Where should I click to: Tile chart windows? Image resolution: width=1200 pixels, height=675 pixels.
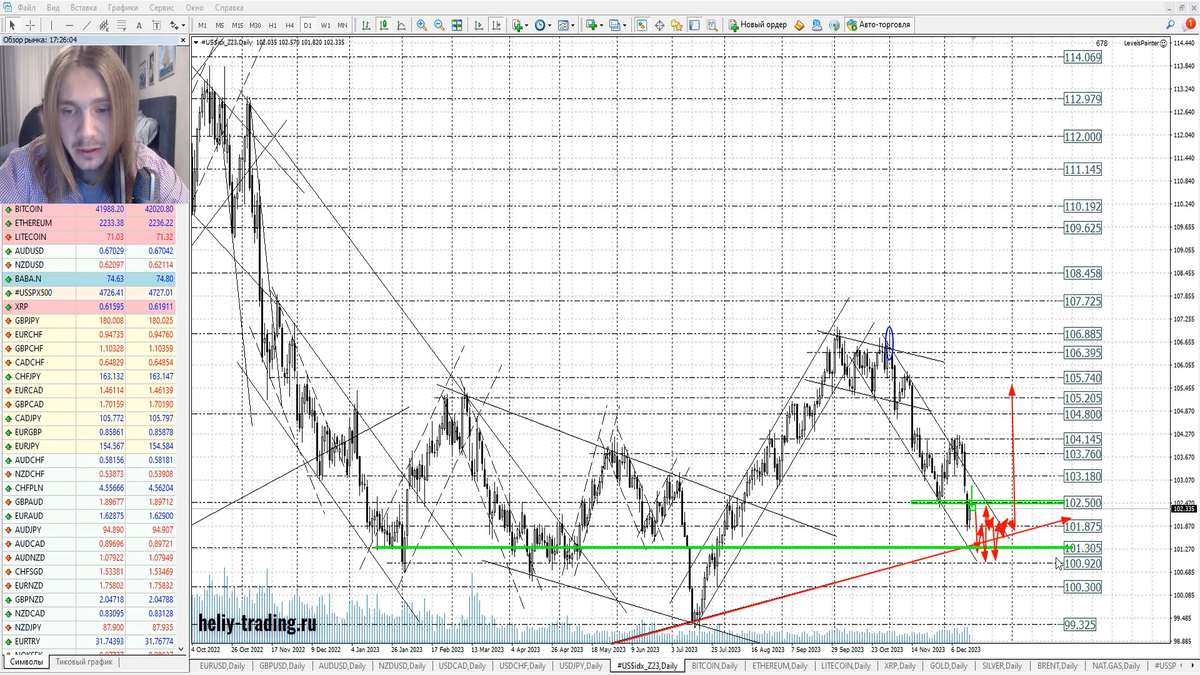pyautogui.click(x=457, y=24)
